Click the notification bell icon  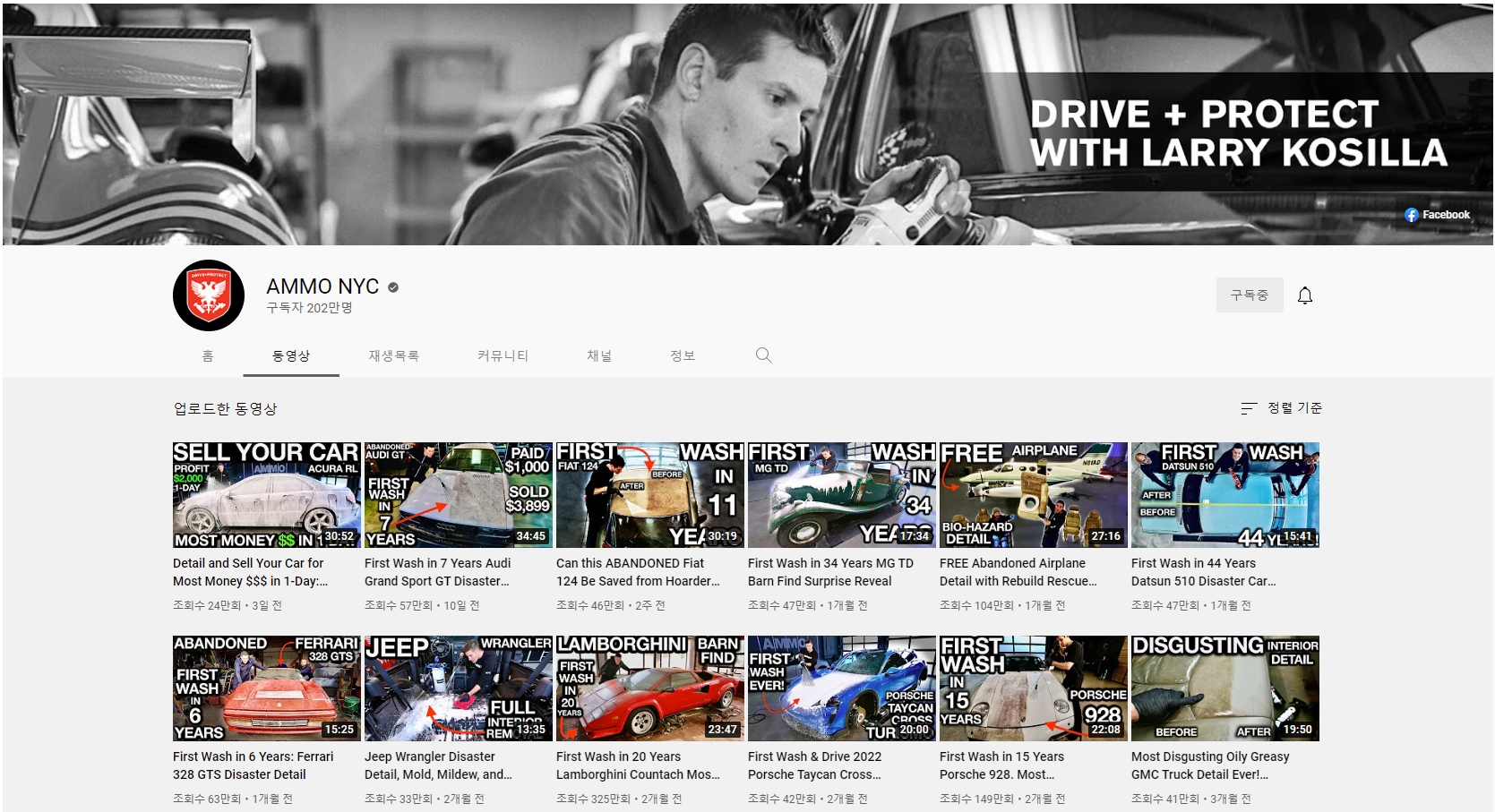click(1305, 295)
